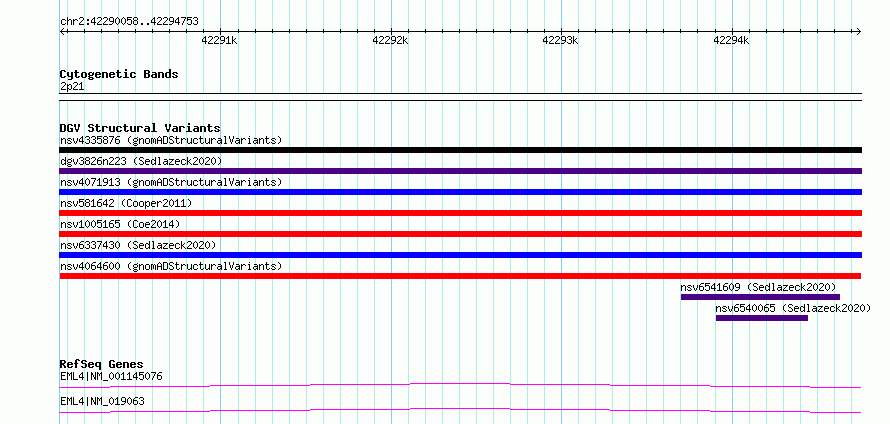890x424 pixels.
Task: Select the dgv3826n223 purple variant bar
Action: 460,171
